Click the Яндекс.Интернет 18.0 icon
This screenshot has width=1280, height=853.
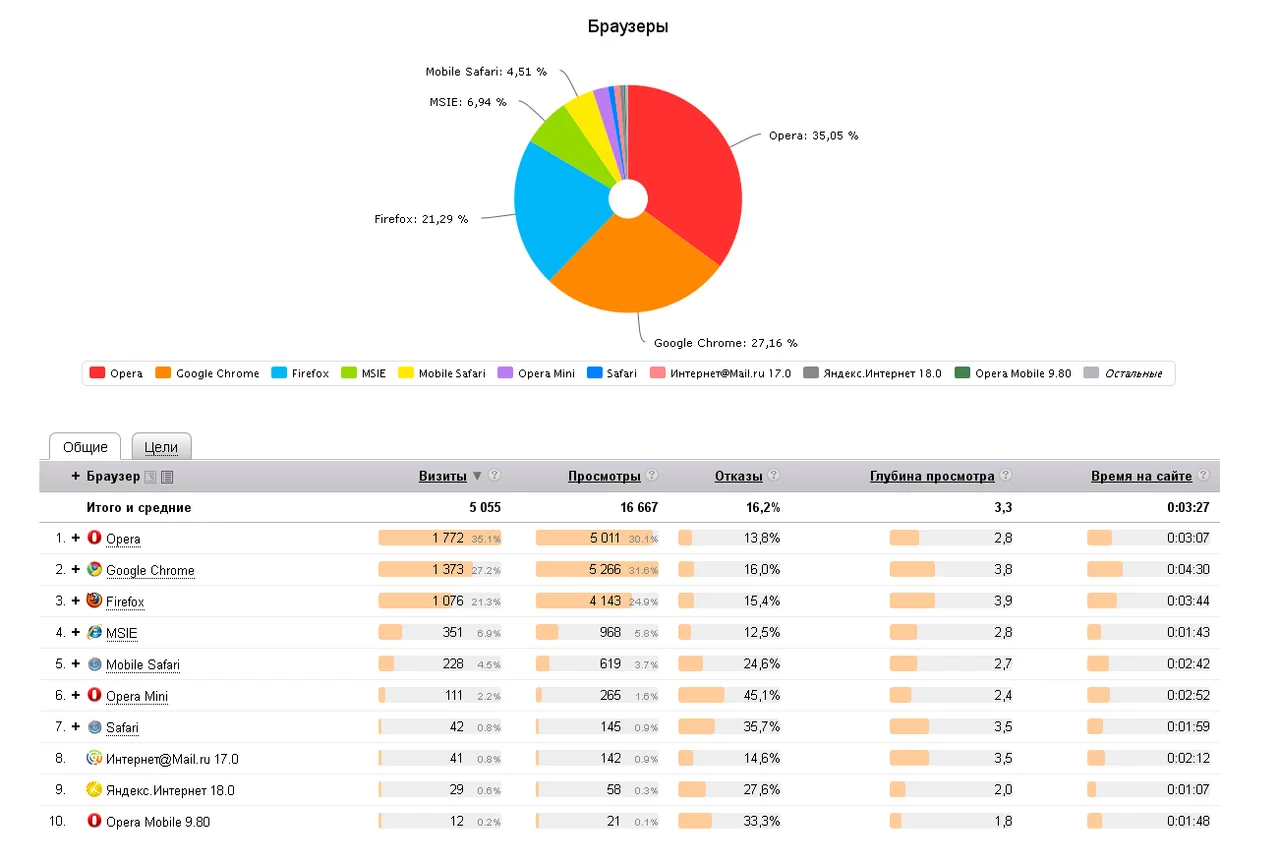[x=94, y=790]
